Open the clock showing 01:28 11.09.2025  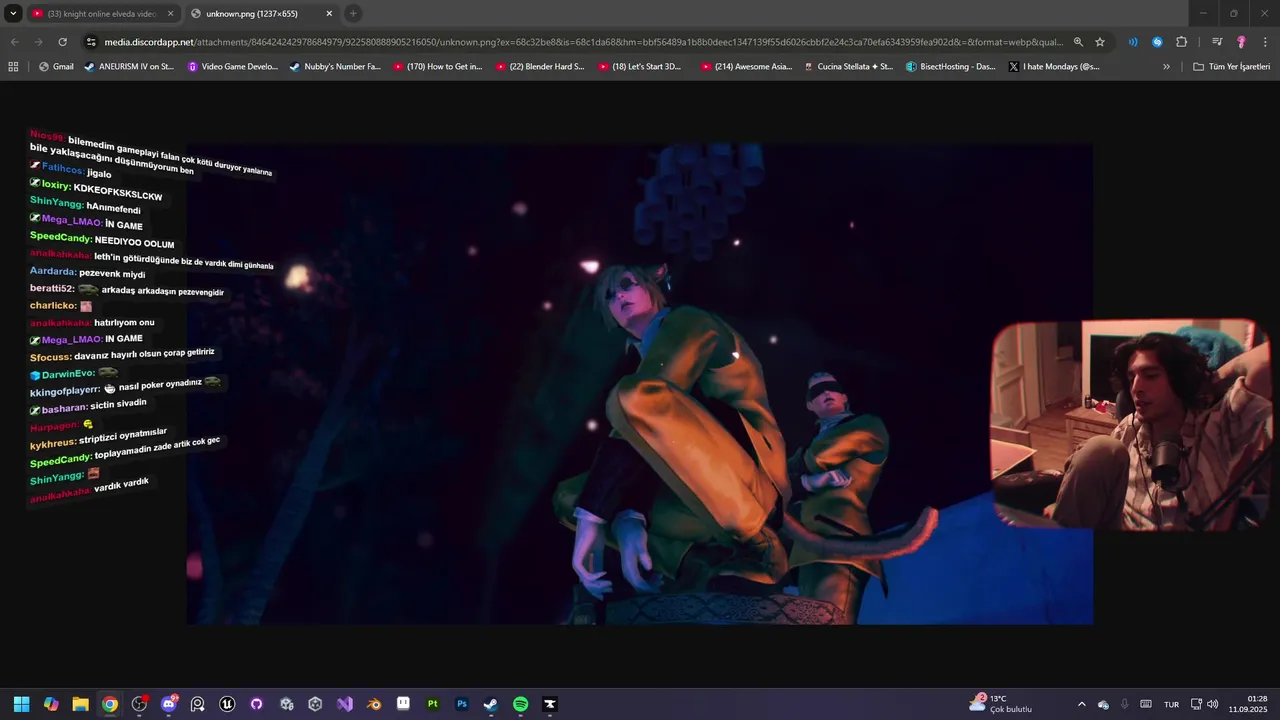click(1248, 704)
